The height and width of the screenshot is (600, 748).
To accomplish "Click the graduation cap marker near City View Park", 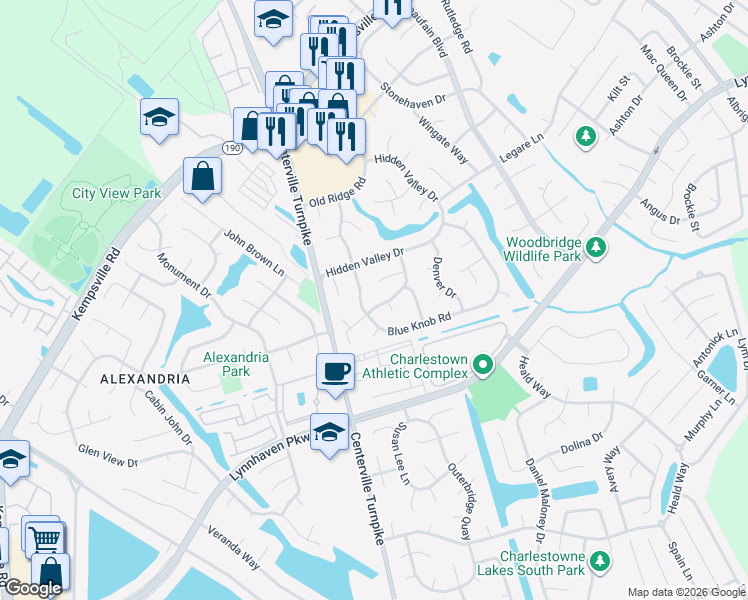I will tap(159, 118).
